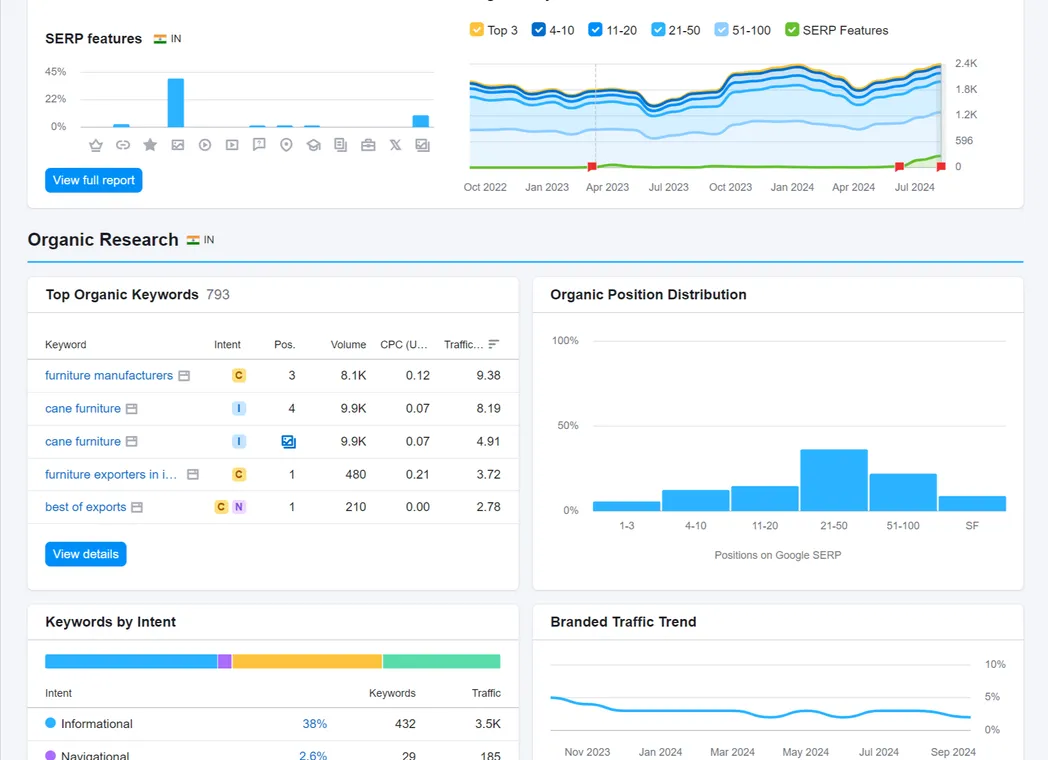Click the Volume column header
The height and width of the screenshot is (760, 1048).
click(348, 345)
